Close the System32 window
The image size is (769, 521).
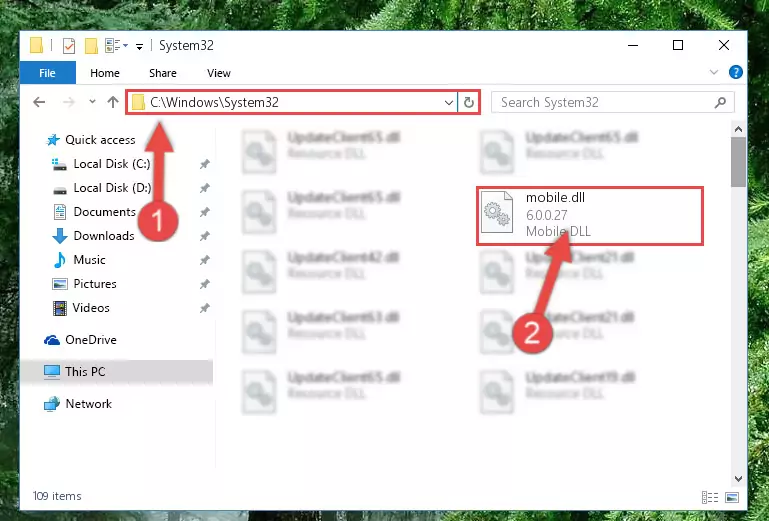(723, 45)
